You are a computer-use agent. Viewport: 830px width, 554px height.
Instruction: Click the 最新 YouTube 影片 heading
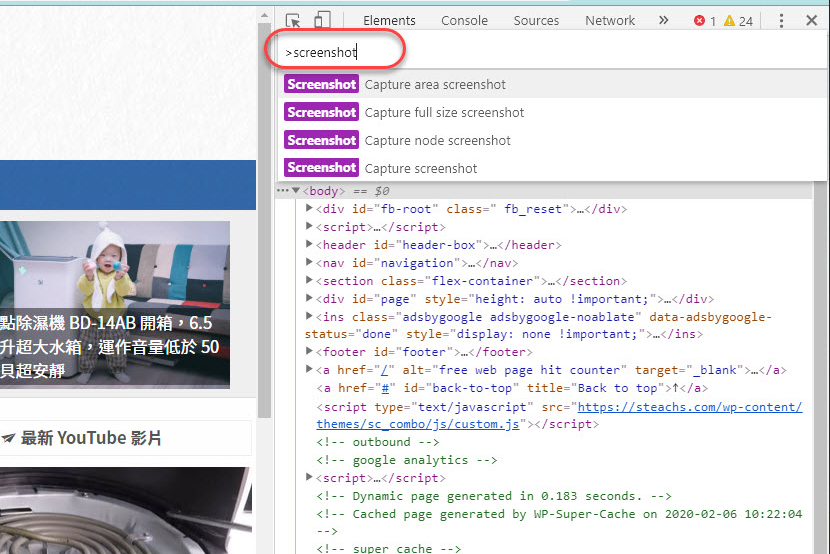[x=91, y=438]
